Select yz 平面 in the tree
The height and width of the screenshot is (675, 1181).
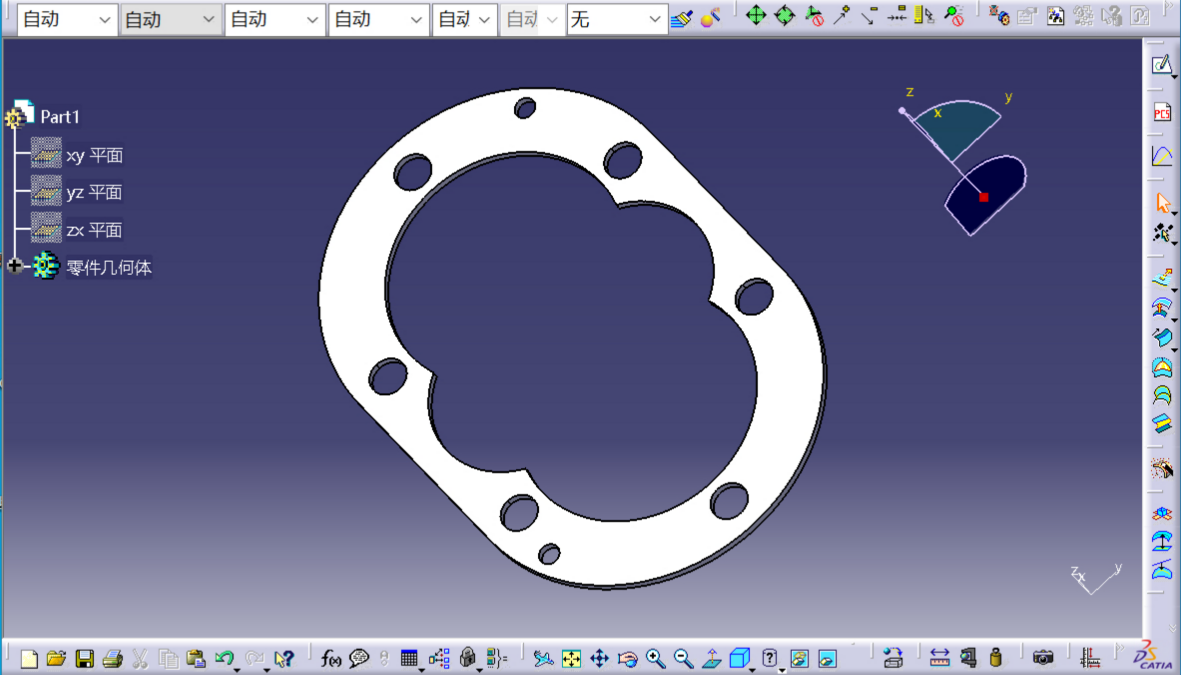(94, 193)
